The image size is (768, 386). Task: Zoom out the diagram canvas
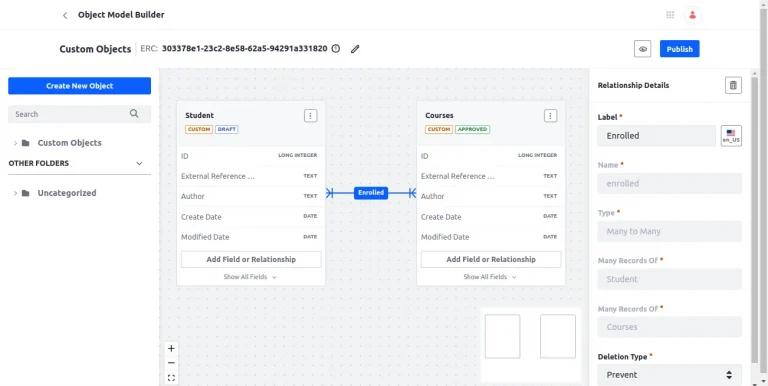coord(171,363)
